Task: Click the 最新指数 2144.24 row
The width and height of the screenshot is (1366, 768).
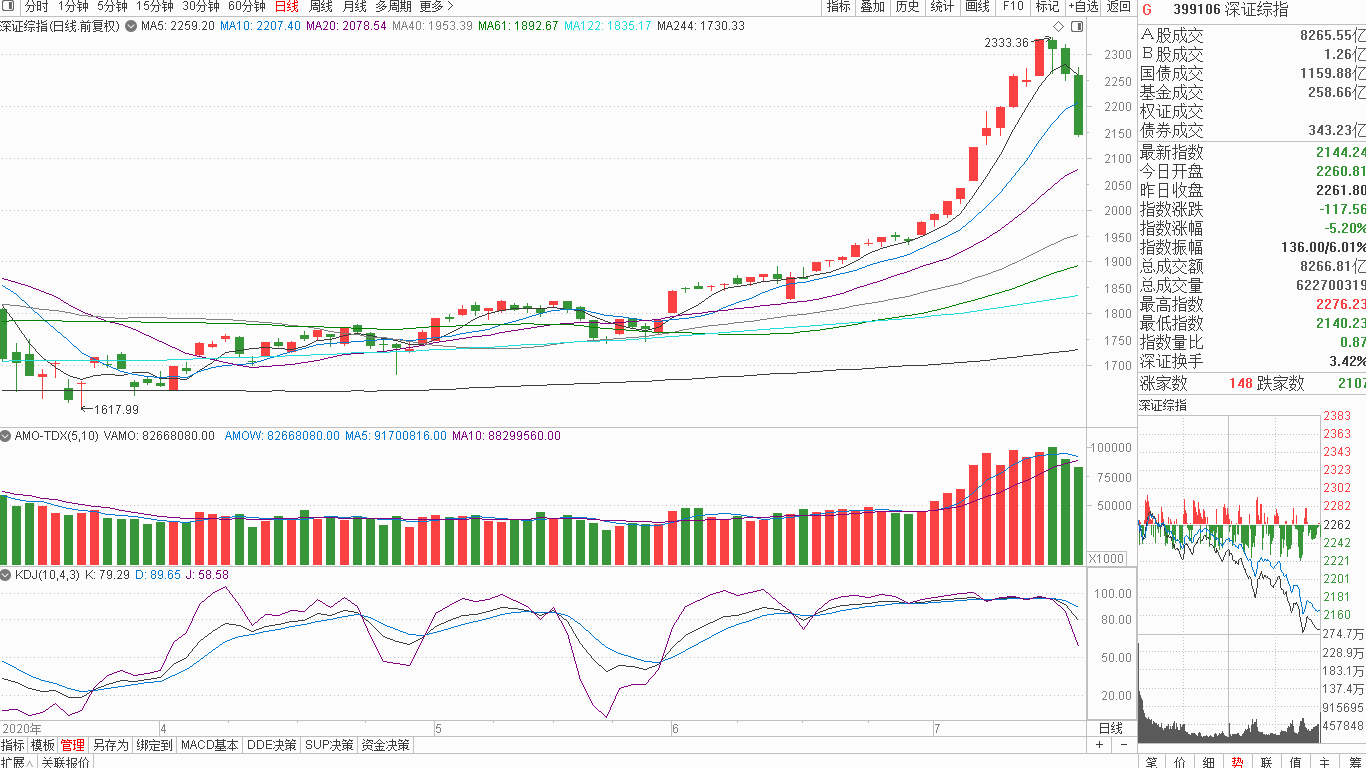Action: pos(1252,152)
